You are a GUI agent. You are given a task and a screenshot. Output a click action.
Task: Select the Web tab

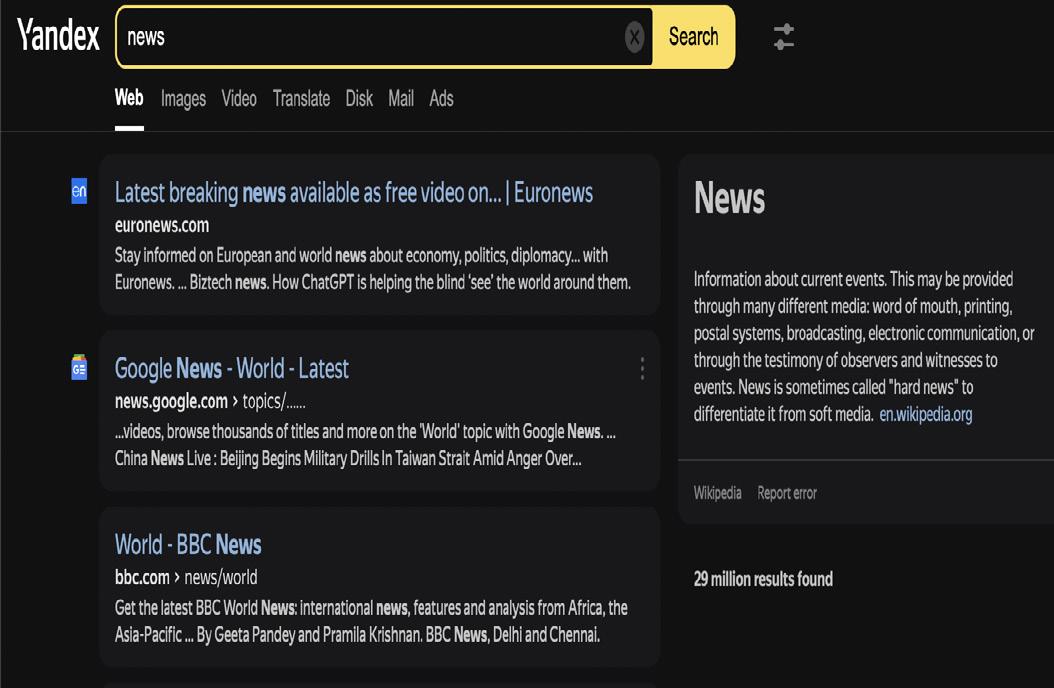pyautogui.click(x=129, y=98)
